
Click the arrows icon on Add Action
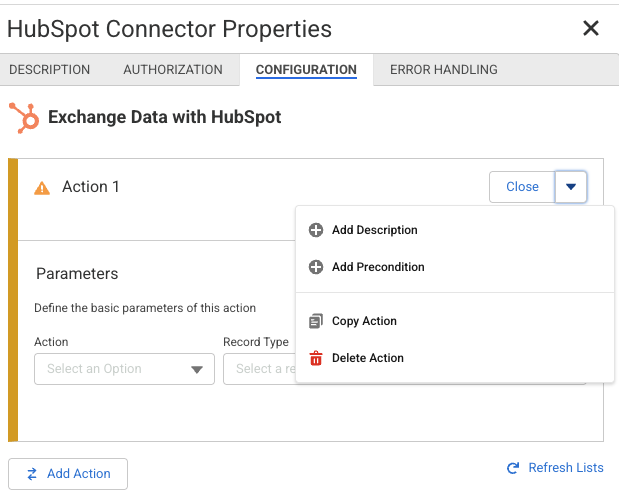[x=32, y=474]
